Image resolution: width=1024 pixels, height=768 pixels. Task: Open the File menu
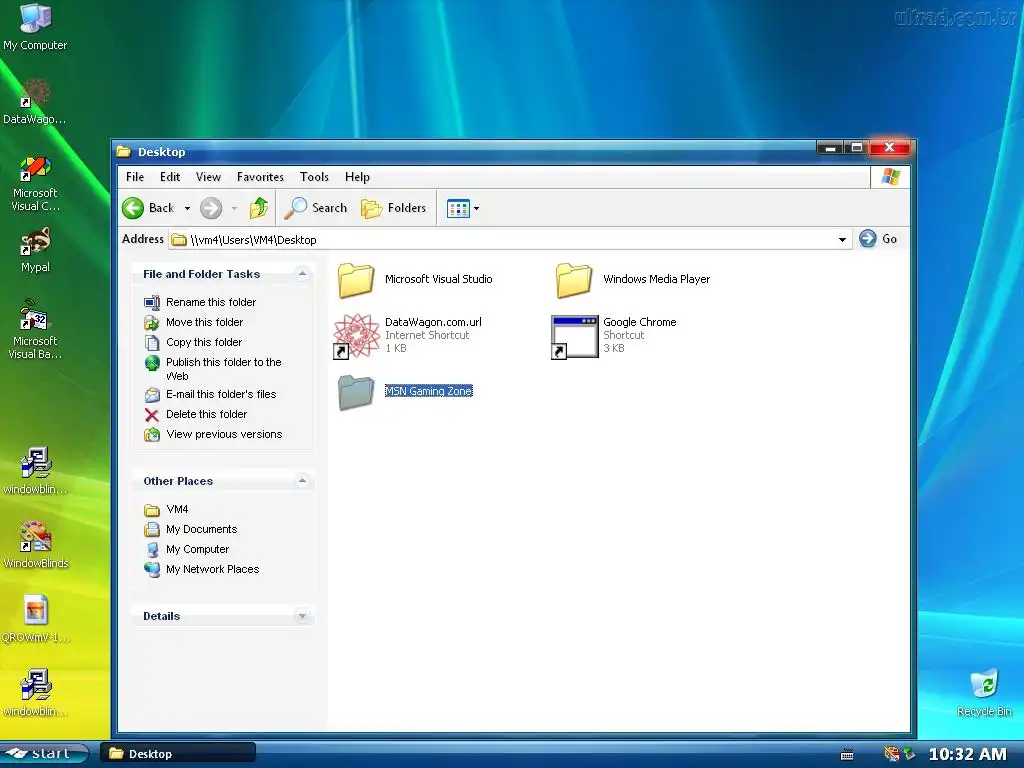(135, 177)
